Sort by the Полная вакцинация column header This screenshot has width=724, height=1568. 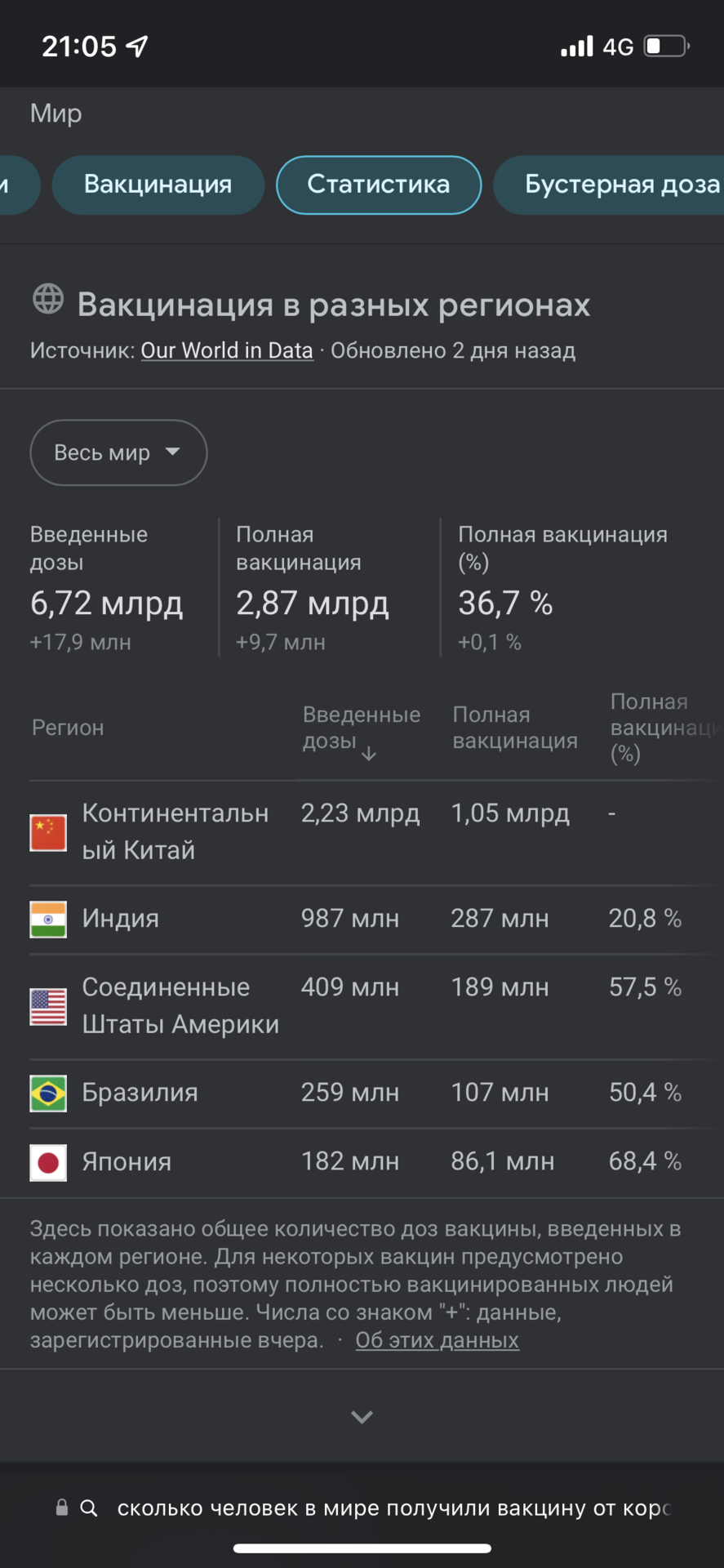(515, 728)
